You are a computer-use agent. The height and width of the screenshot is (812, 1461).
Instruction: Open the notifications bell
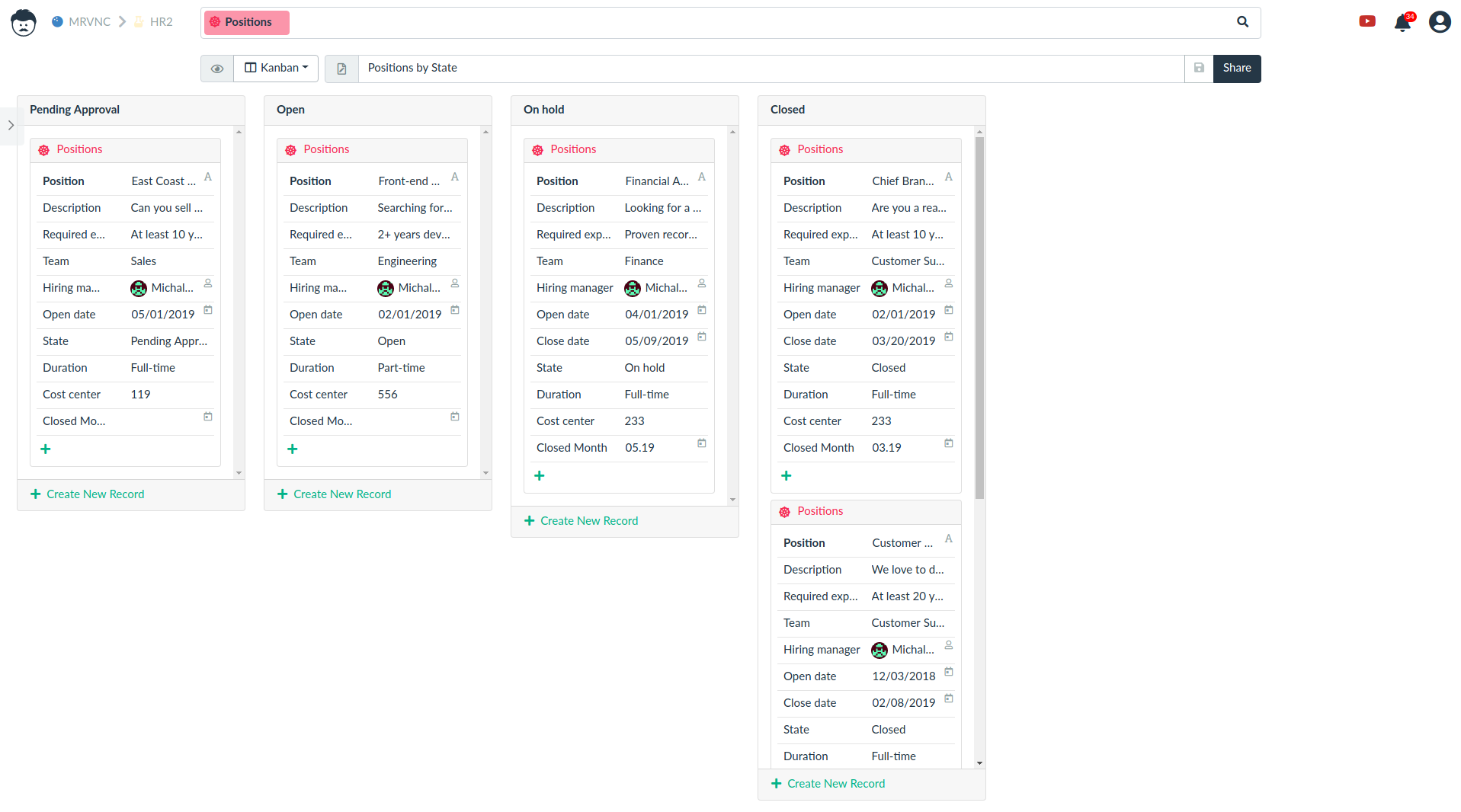coord(1402,23)
